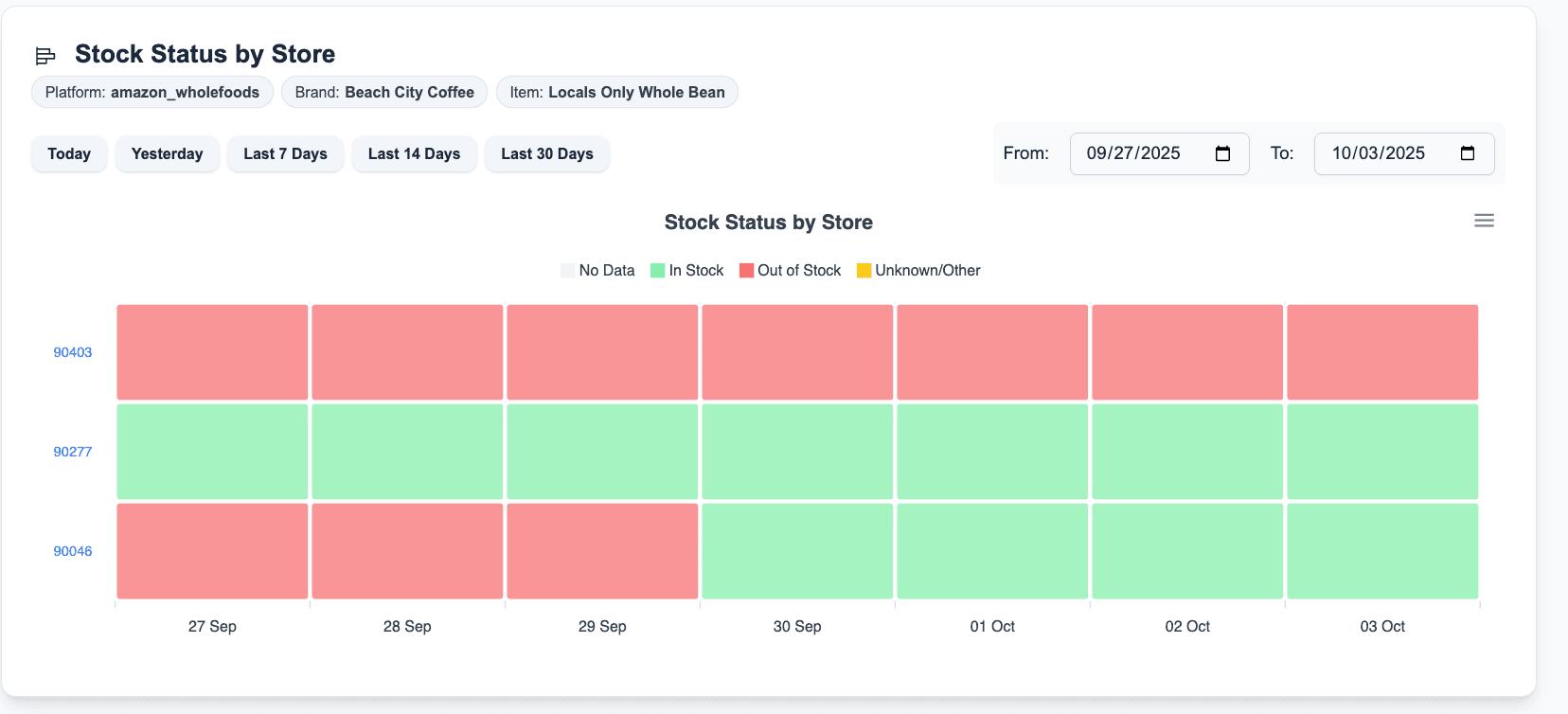Select the Yesterday date range button
This screenshot has height=714, width=1568.
[x=167, y=154]
